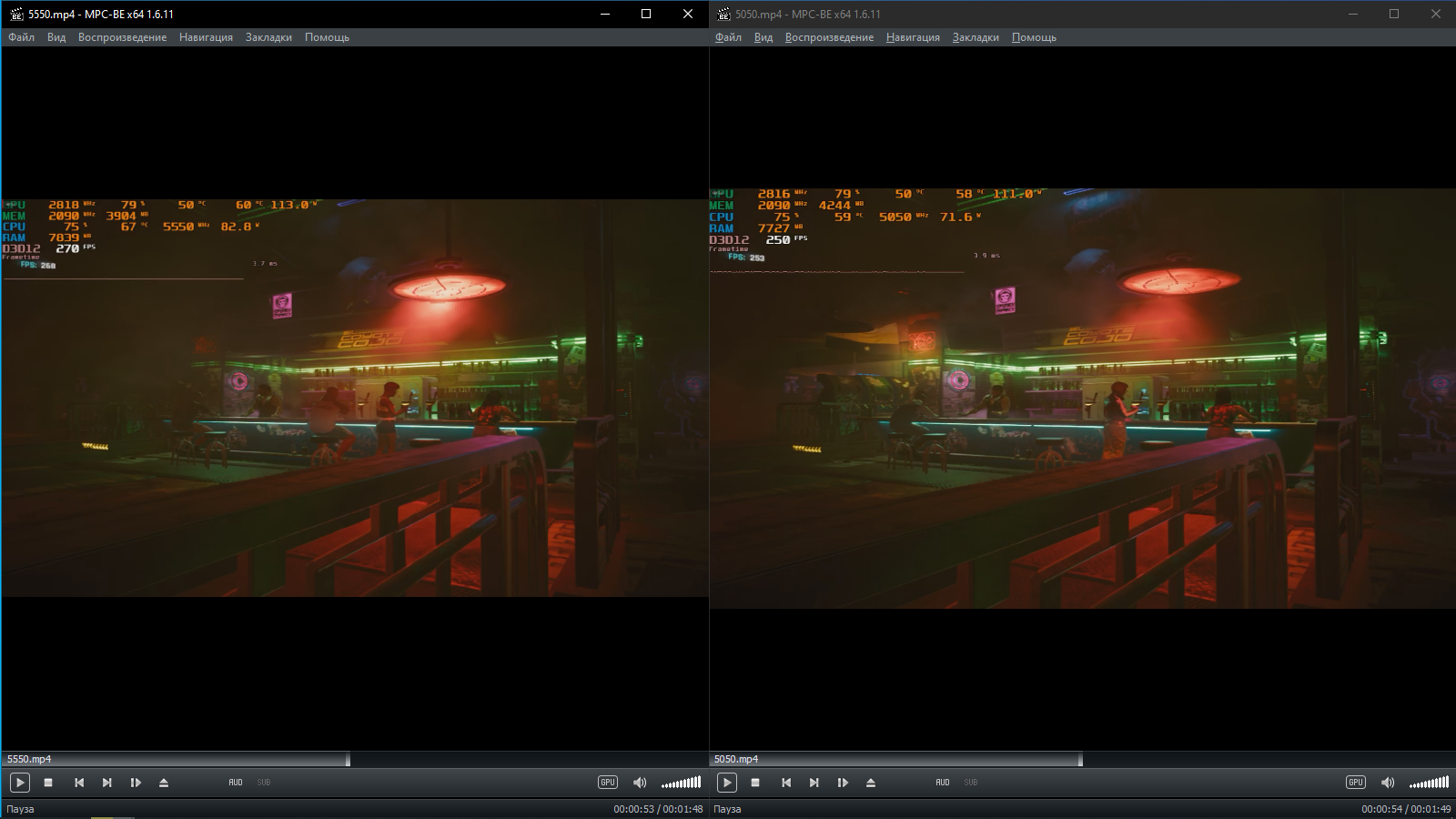Open Воспроизведение menu in 5550.mp4 window
This screenshot has height=819, width=1456.
point(122,37)
